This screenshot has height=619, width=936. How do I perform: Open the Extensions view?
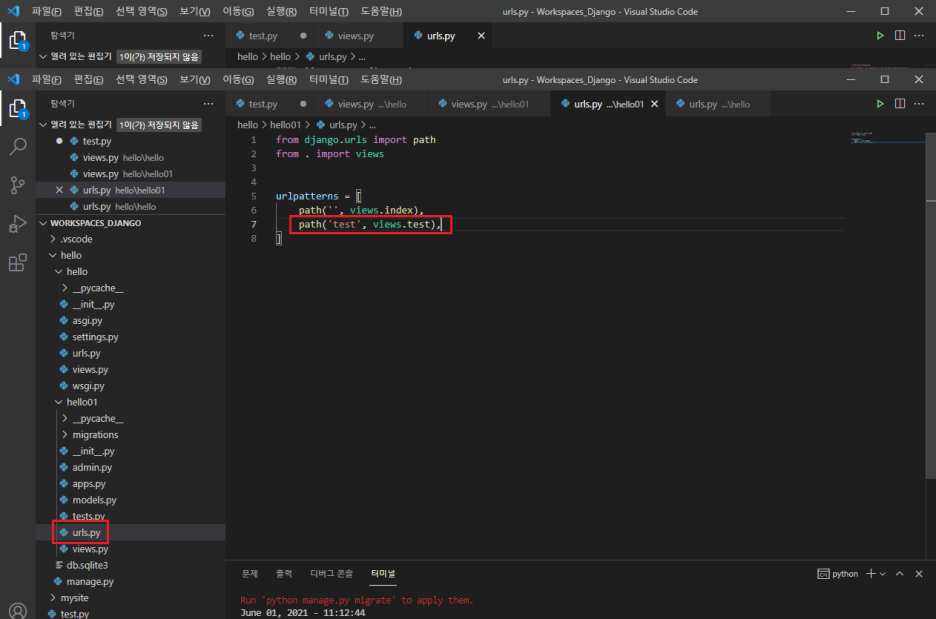click(x=18, y=263)
